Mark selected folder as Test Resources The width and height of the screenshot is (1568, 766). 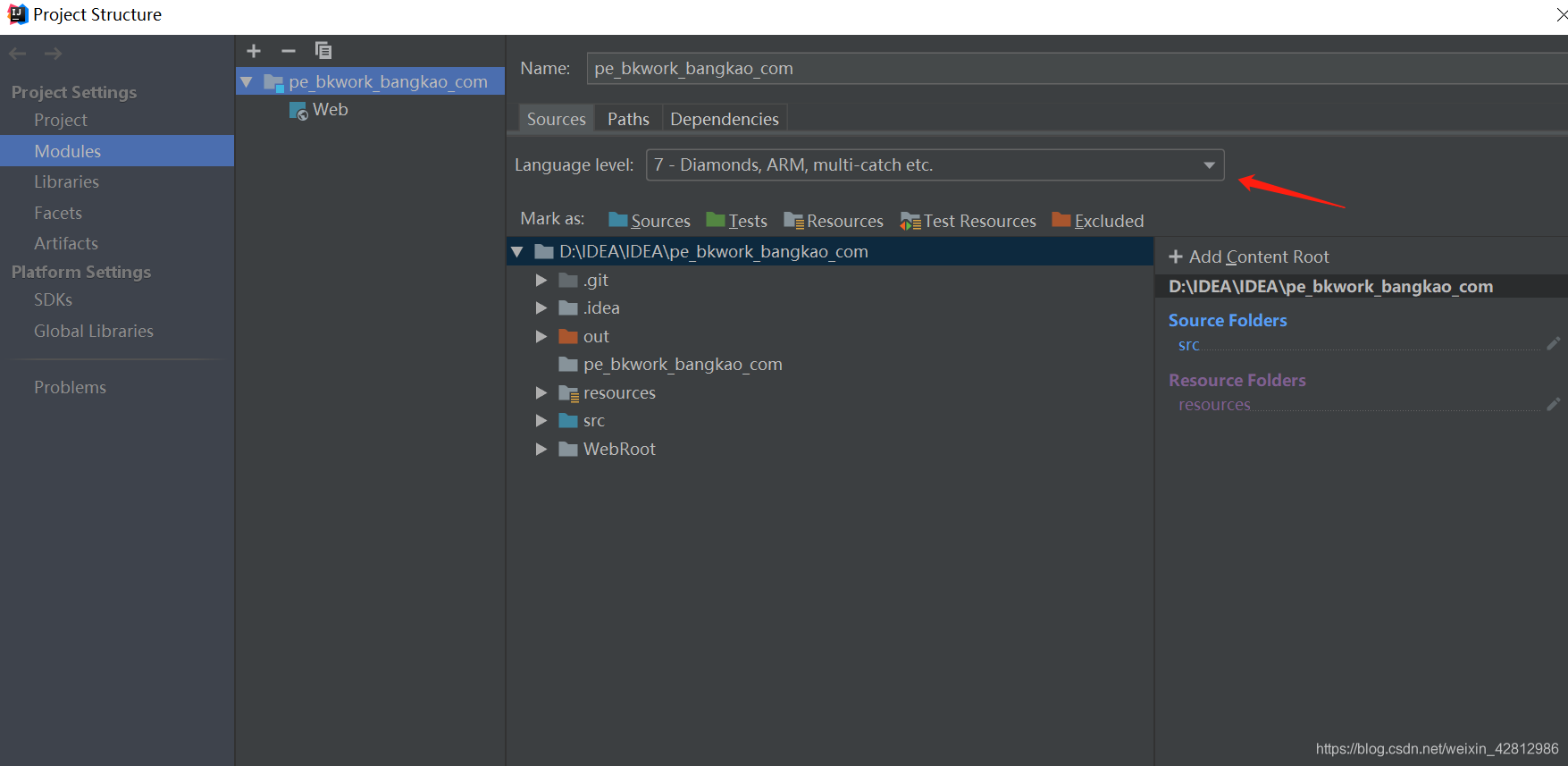click(968, 221)
